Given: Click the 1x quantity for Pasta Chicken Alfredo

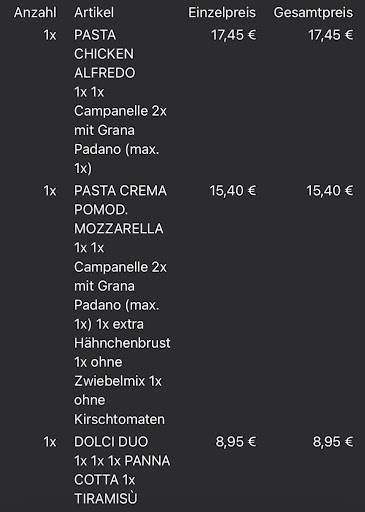Looking at the screenshot, I should pyautogui.click(x=50, y=35).
